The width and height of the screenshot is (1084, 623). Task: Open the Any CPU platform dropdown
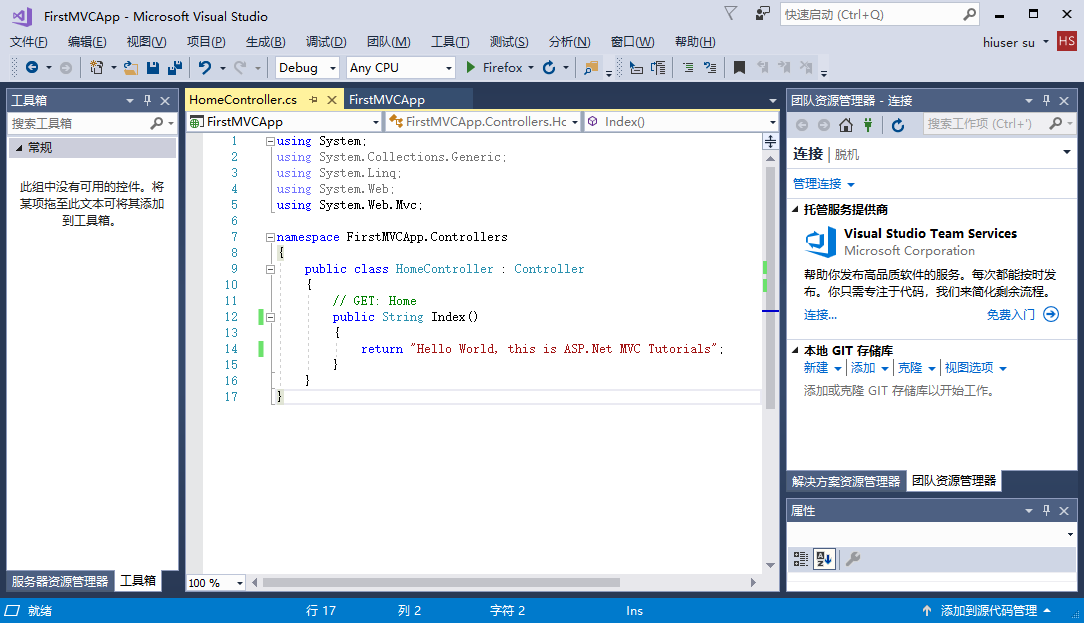pyautogui.click(x=400, y=68)
